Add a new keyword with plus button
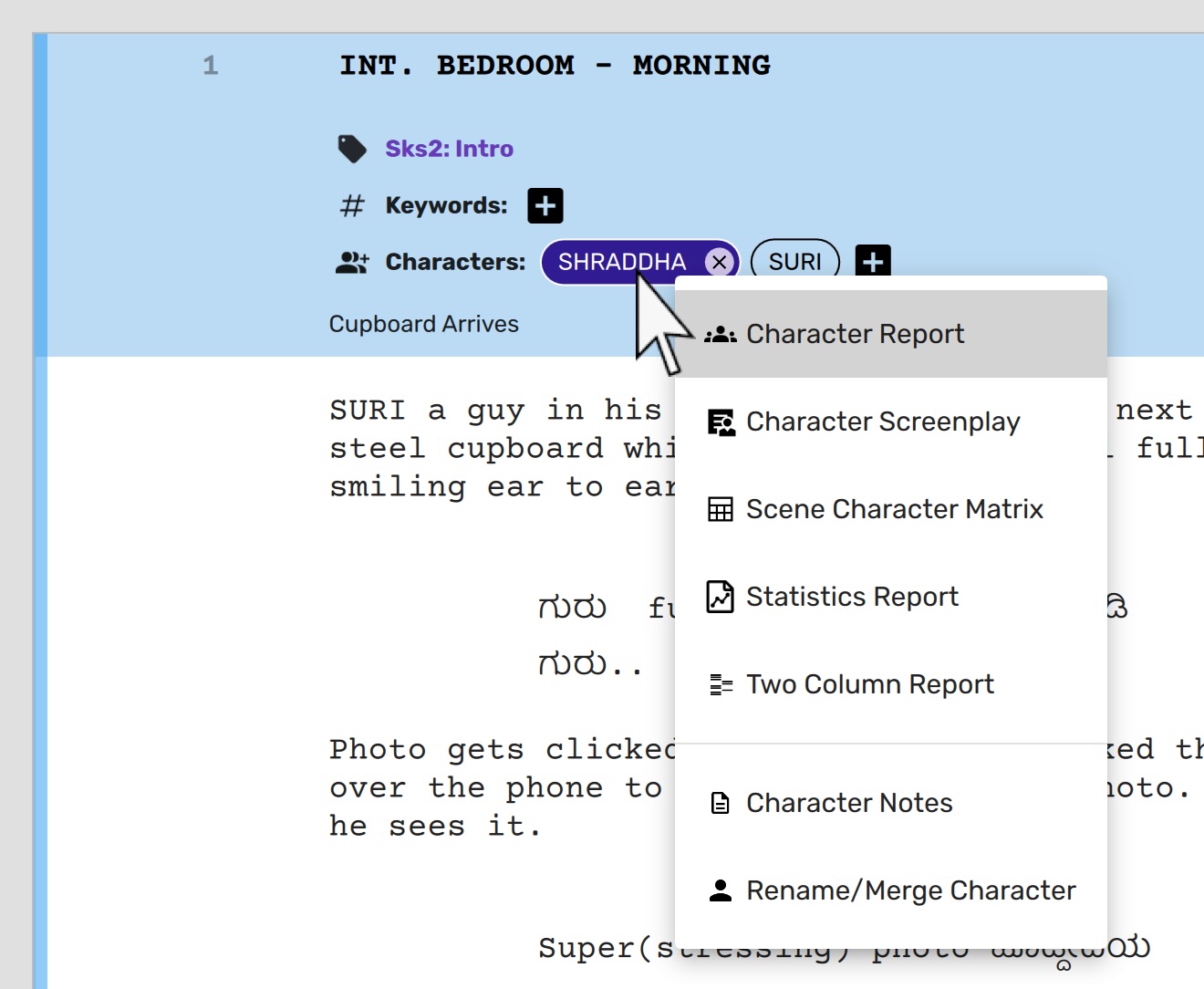Viewport: 1204px width, 989px height. [x=545, y=206]
